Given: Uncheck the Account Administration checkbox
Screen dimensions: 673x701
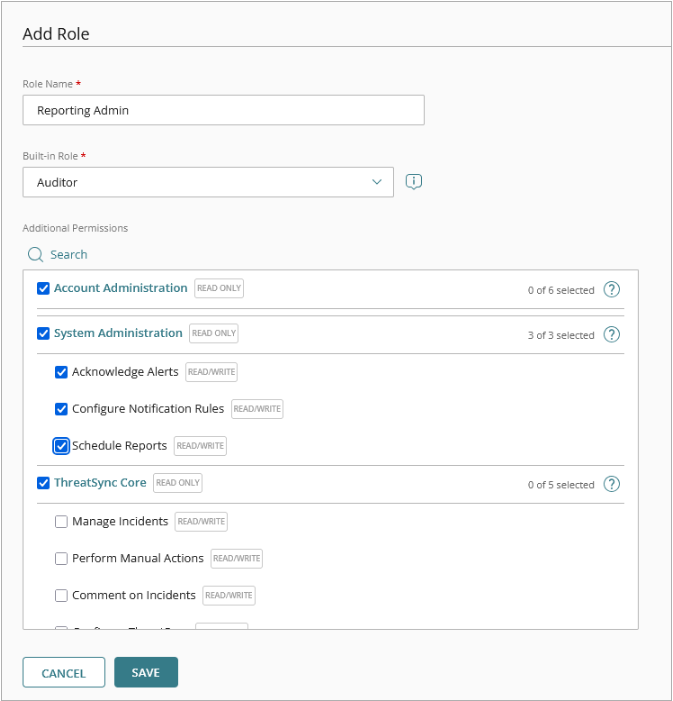Looking at the screenshot, I should coord(43,289).
